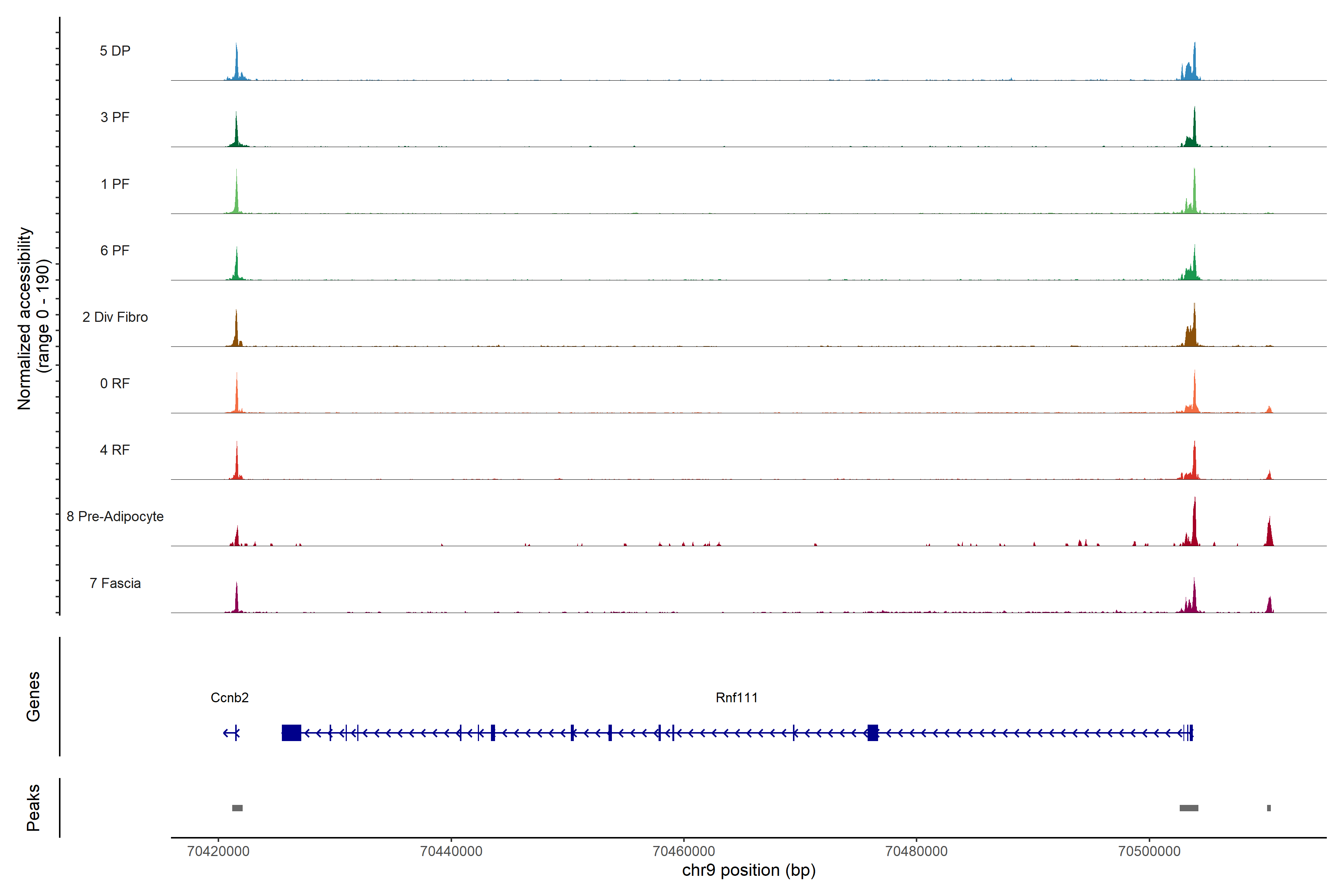Click the 0 RF track label
The width and height of the screenshot is (1344, 896).
pos(115,383)
